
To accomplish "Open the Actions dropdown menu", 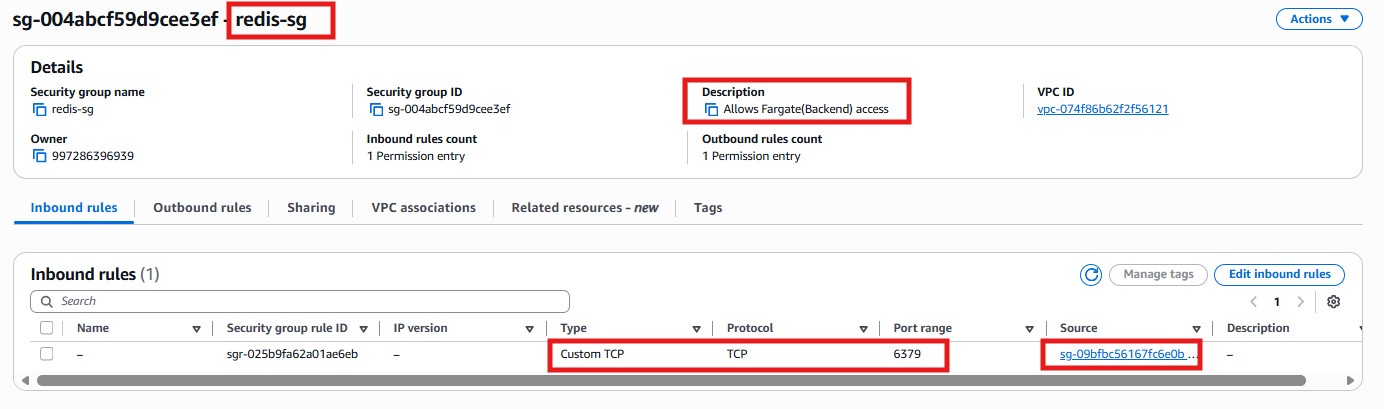I will pos(1319,19).
